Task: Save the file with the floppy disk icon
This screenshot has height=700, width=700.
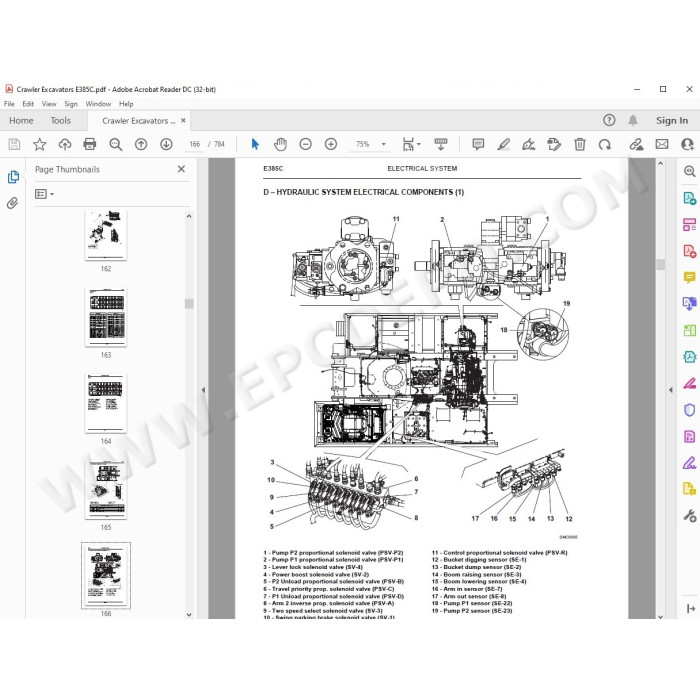Action: (x=14, y=144)
